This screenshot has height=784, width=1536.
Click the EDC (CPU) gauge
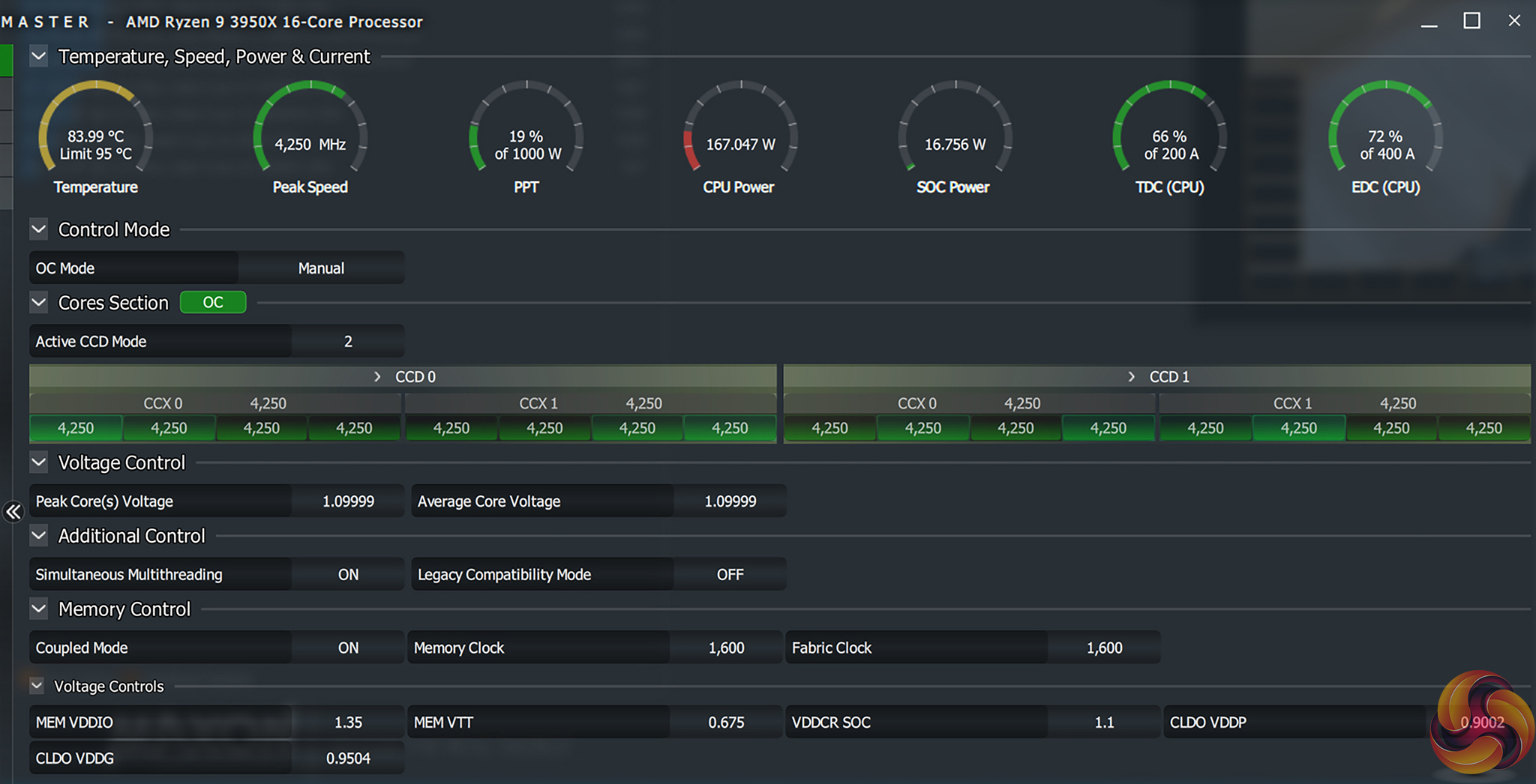1385,136
